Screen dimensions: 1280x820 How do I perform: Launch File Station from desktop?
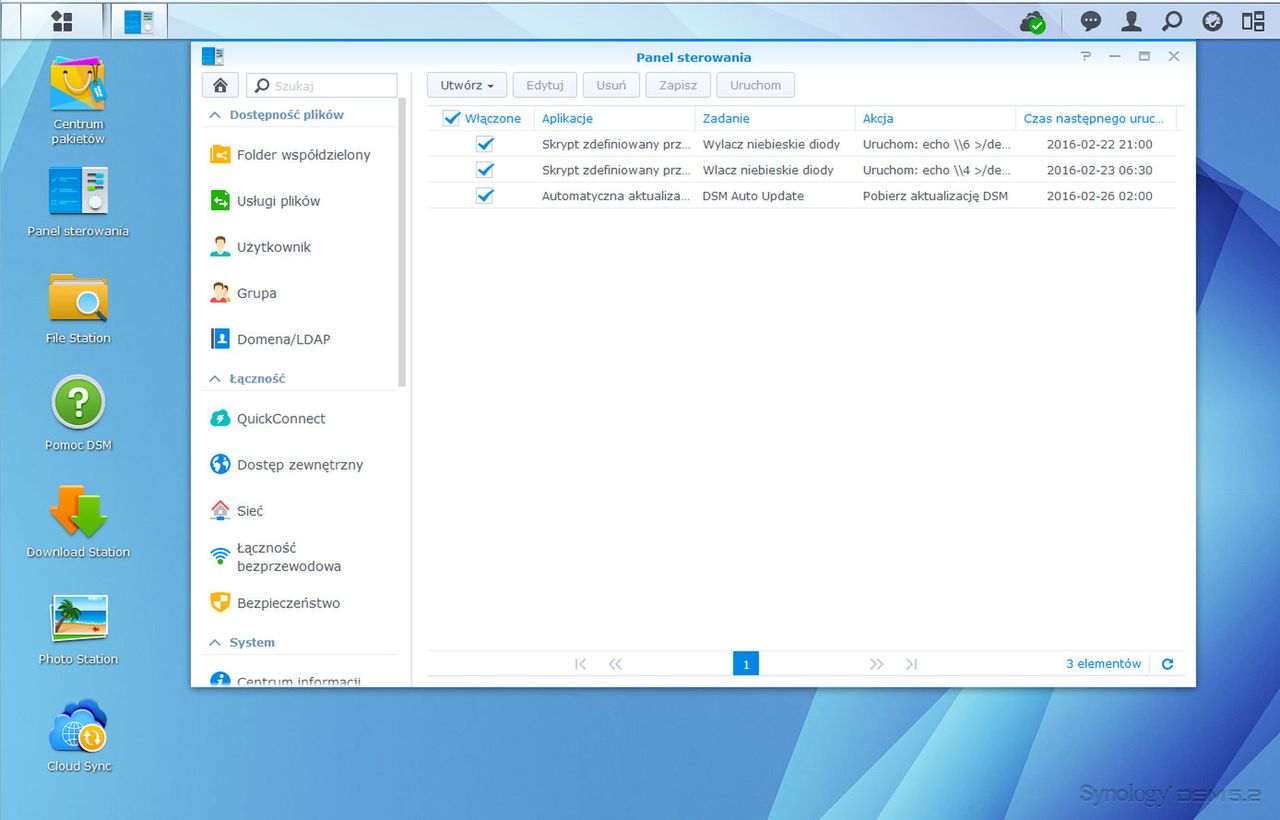click(x=78, y=308)
